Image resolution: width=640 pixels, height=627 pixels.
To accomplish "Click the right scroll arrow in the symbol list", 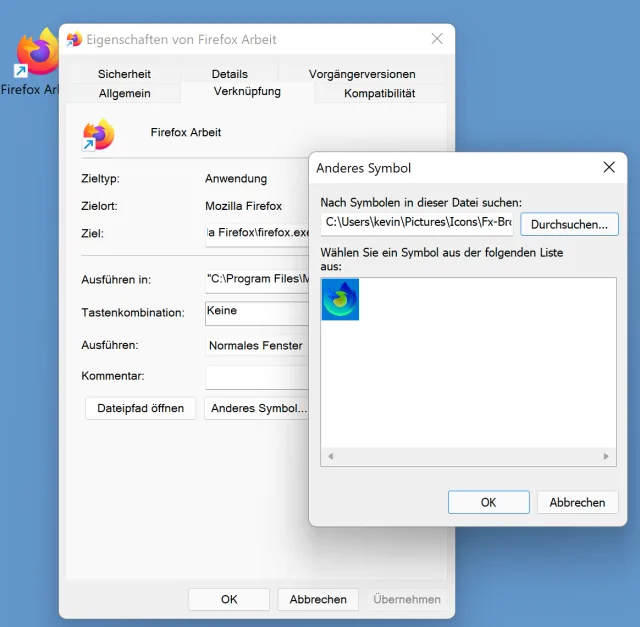I will (x=606, y=457).
